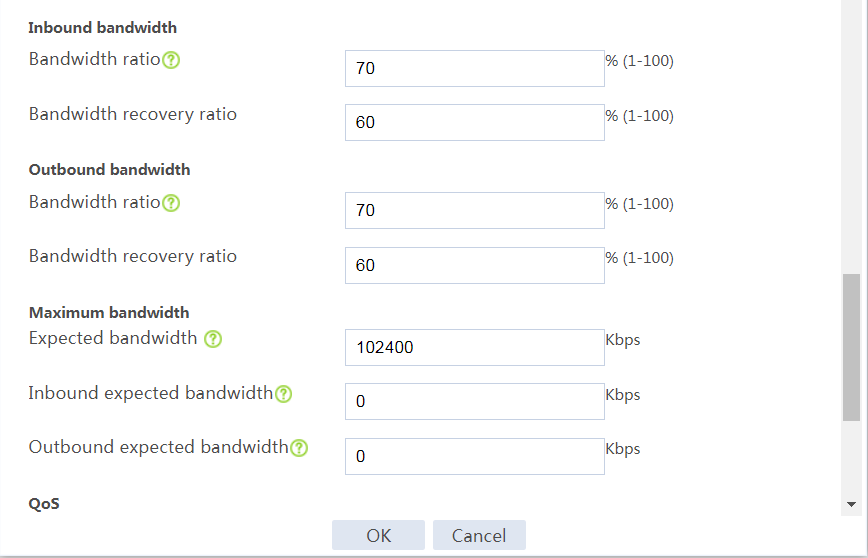Open help for Outbound Bandwidth ratio
The height and width of the screenshot is (558, 868).
click(171, 203)
